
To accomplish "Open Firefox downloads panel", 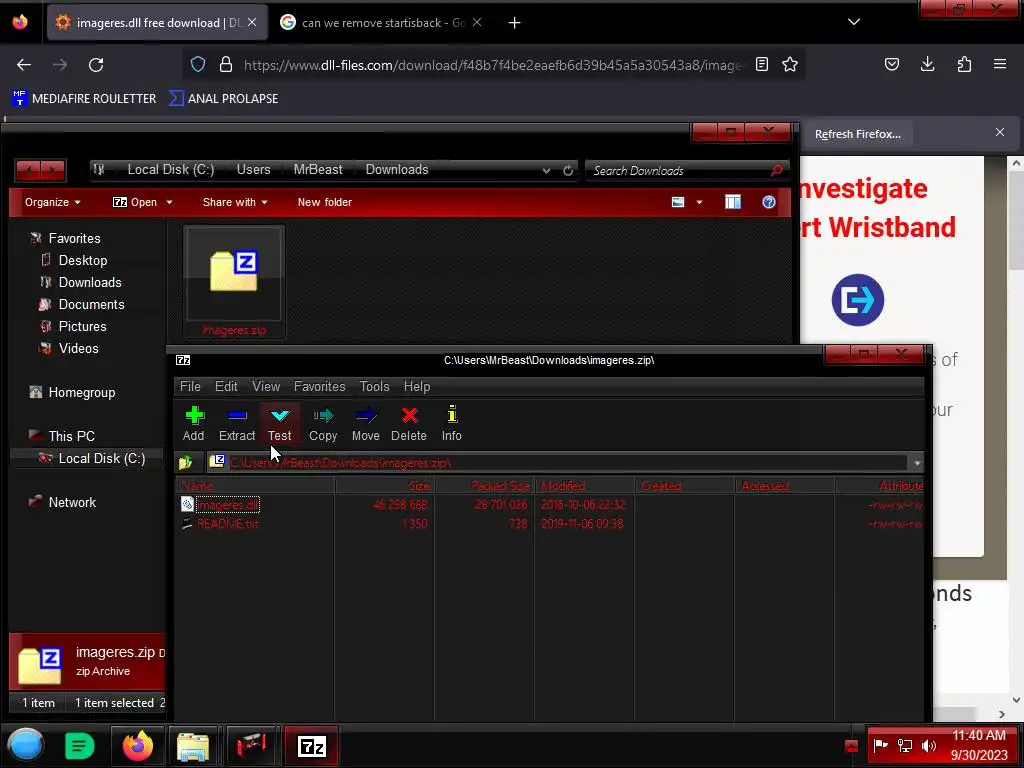I will 927,64.
